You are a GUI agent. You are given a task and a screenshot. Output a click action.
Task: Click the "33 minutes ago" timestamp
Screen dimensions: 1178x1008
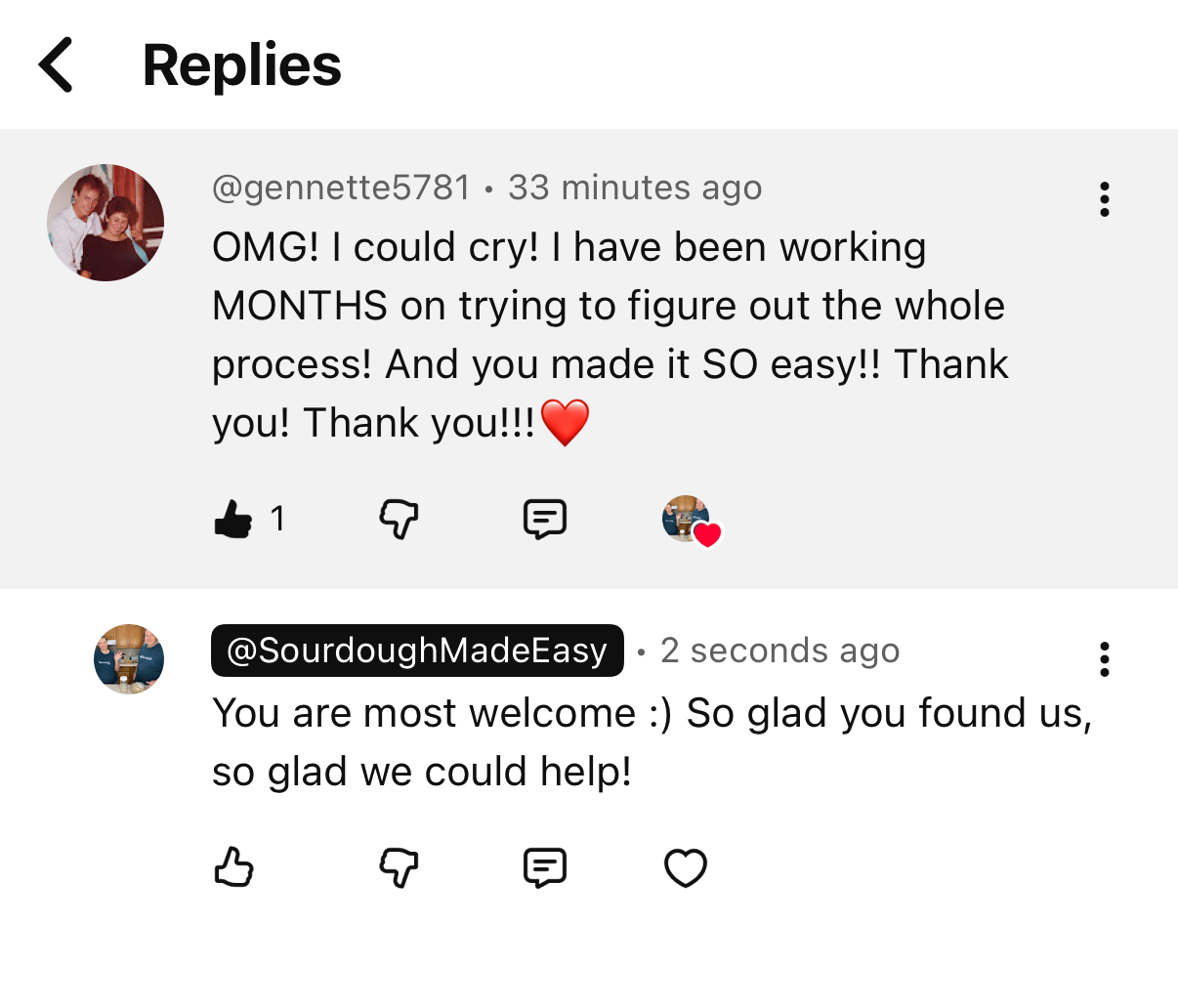tap(635, 188)
